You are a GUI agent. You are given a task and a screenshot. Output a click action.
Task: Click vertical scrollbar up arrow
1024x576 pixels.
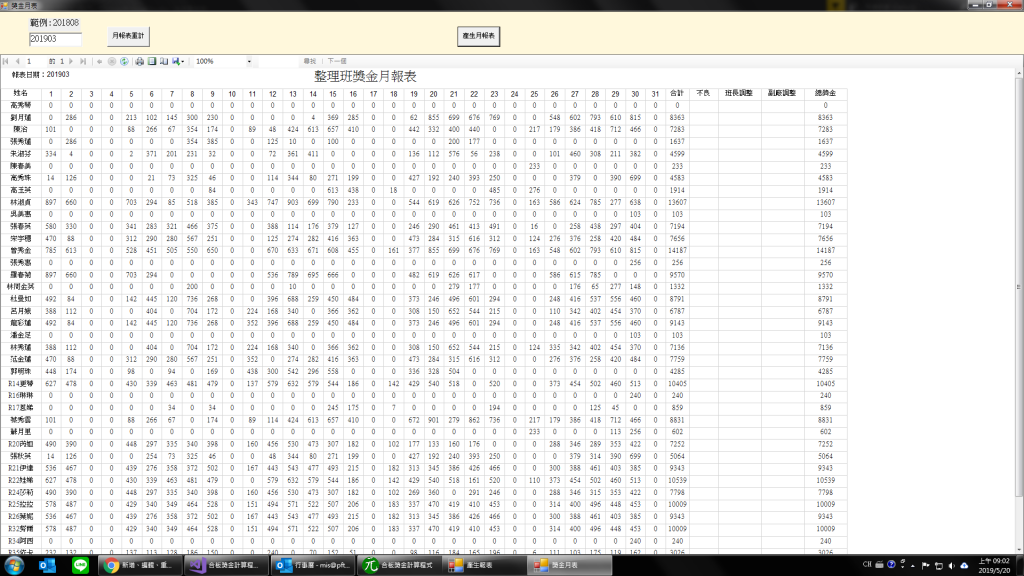coord(1019,74)
